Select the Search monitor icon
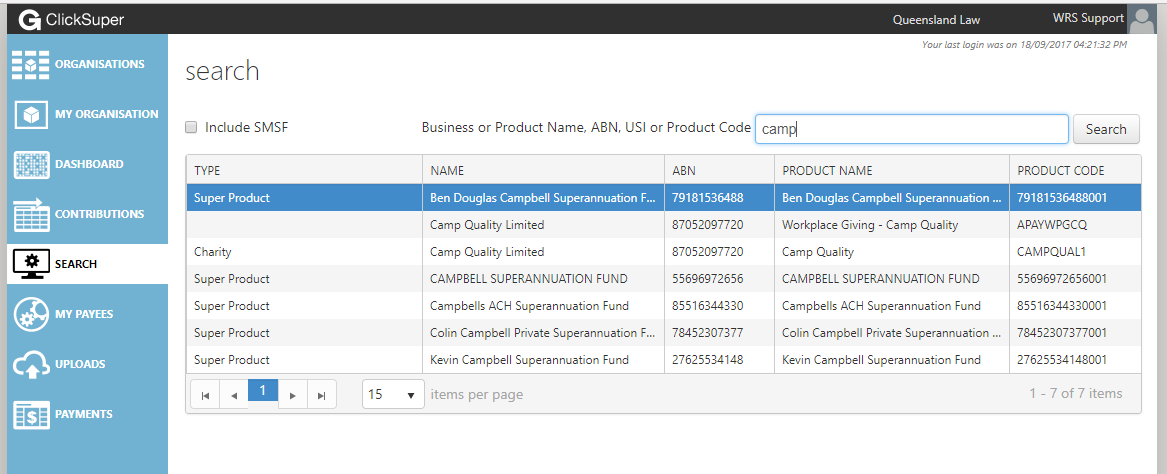The height and width of the screenshot is (474, 1167). (x=31, y=264)
